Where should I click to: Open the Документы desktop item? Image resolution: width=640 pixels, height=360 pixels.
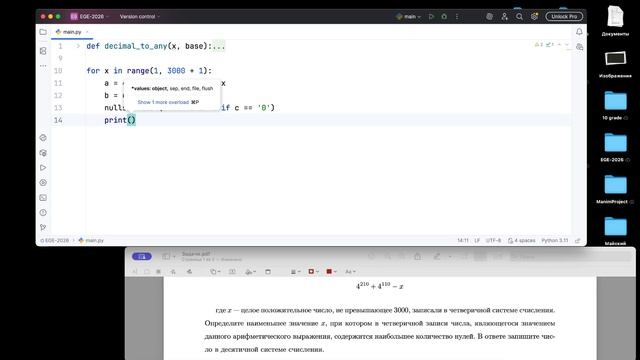tap(615, 21)
